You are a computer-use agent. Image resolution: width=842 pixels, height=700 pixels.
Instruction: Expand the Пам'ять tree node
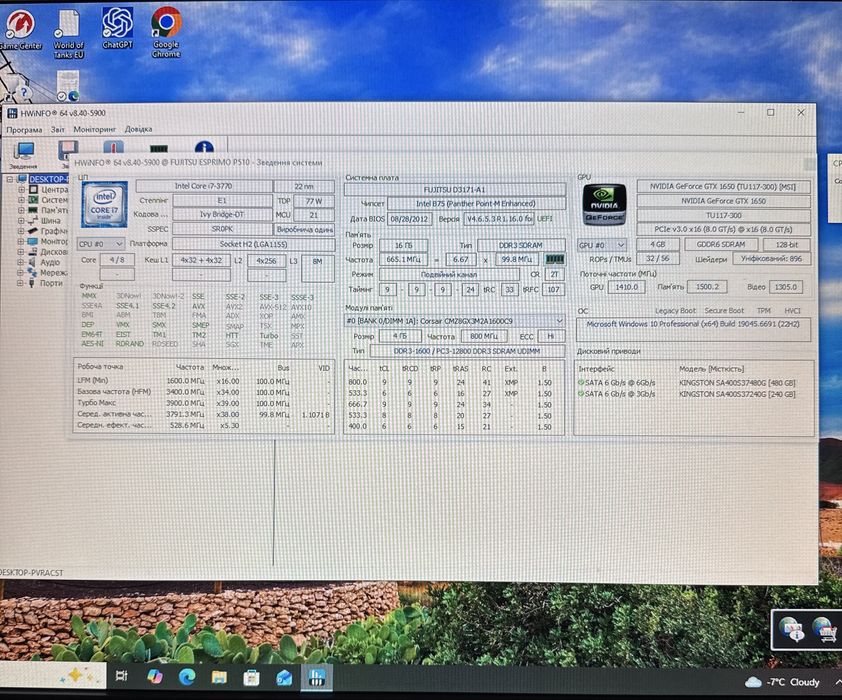[21, 210]
